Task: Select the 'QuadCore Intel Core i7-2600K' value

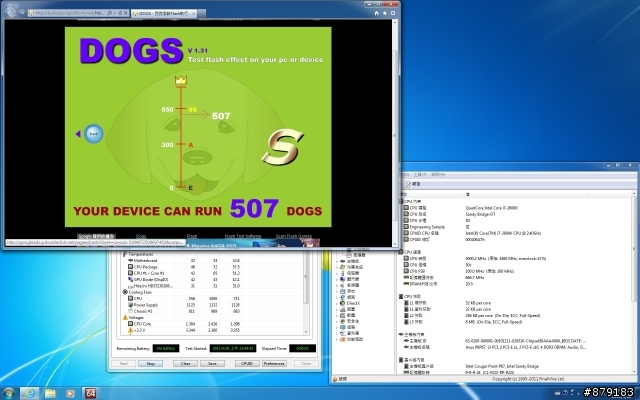Action: [x=491, y=208]
